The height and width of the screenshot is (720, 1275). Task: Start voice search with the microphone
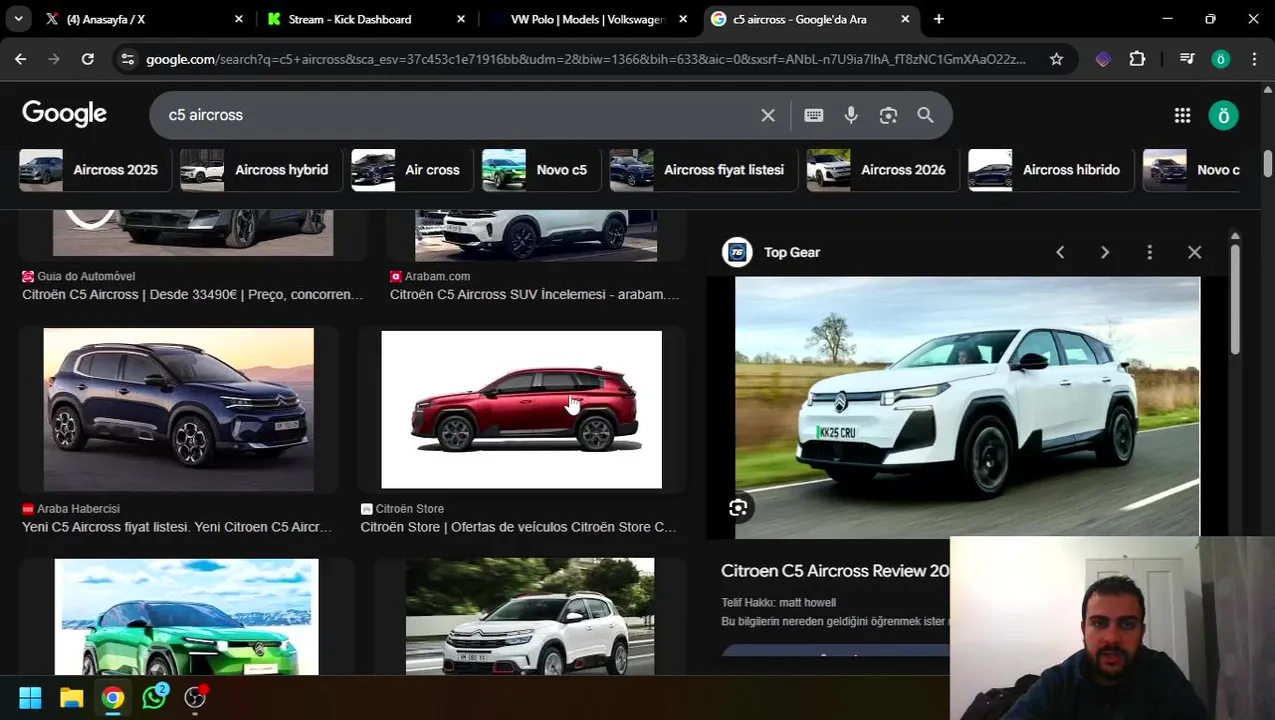click(x=851, y=115)
